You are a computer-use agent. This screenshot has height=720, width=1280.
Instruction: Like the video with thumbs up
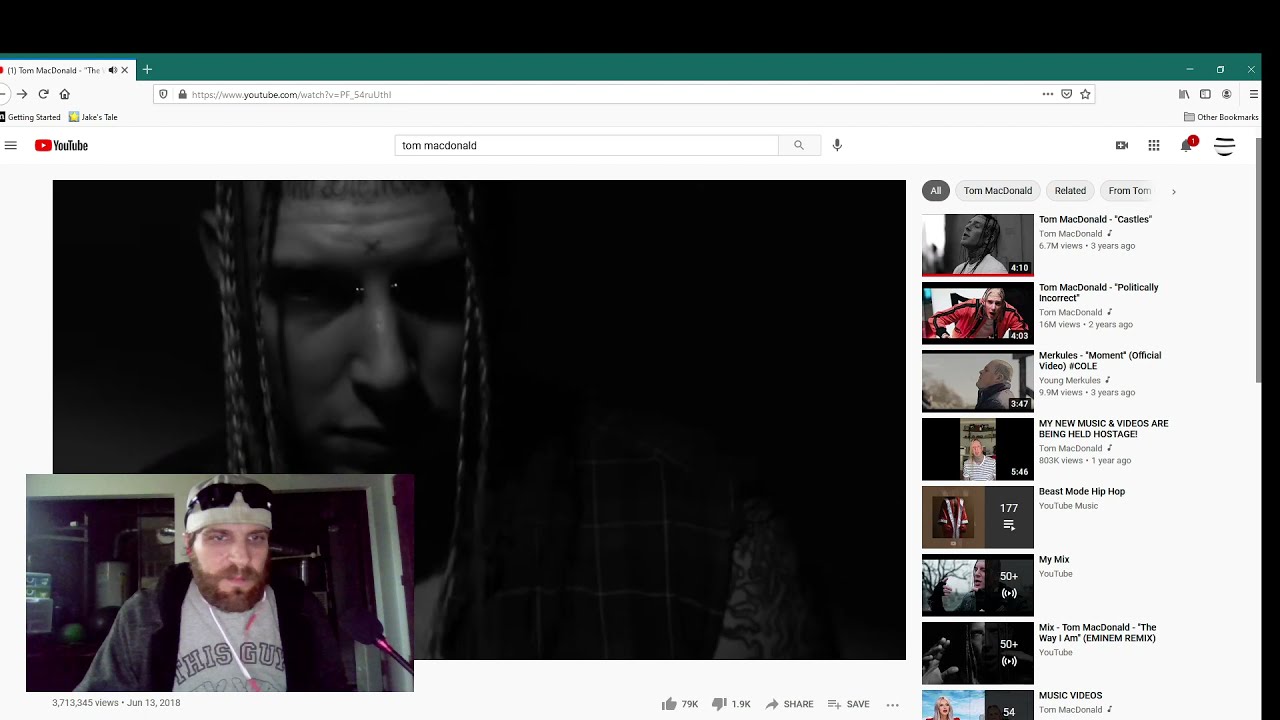680,704
